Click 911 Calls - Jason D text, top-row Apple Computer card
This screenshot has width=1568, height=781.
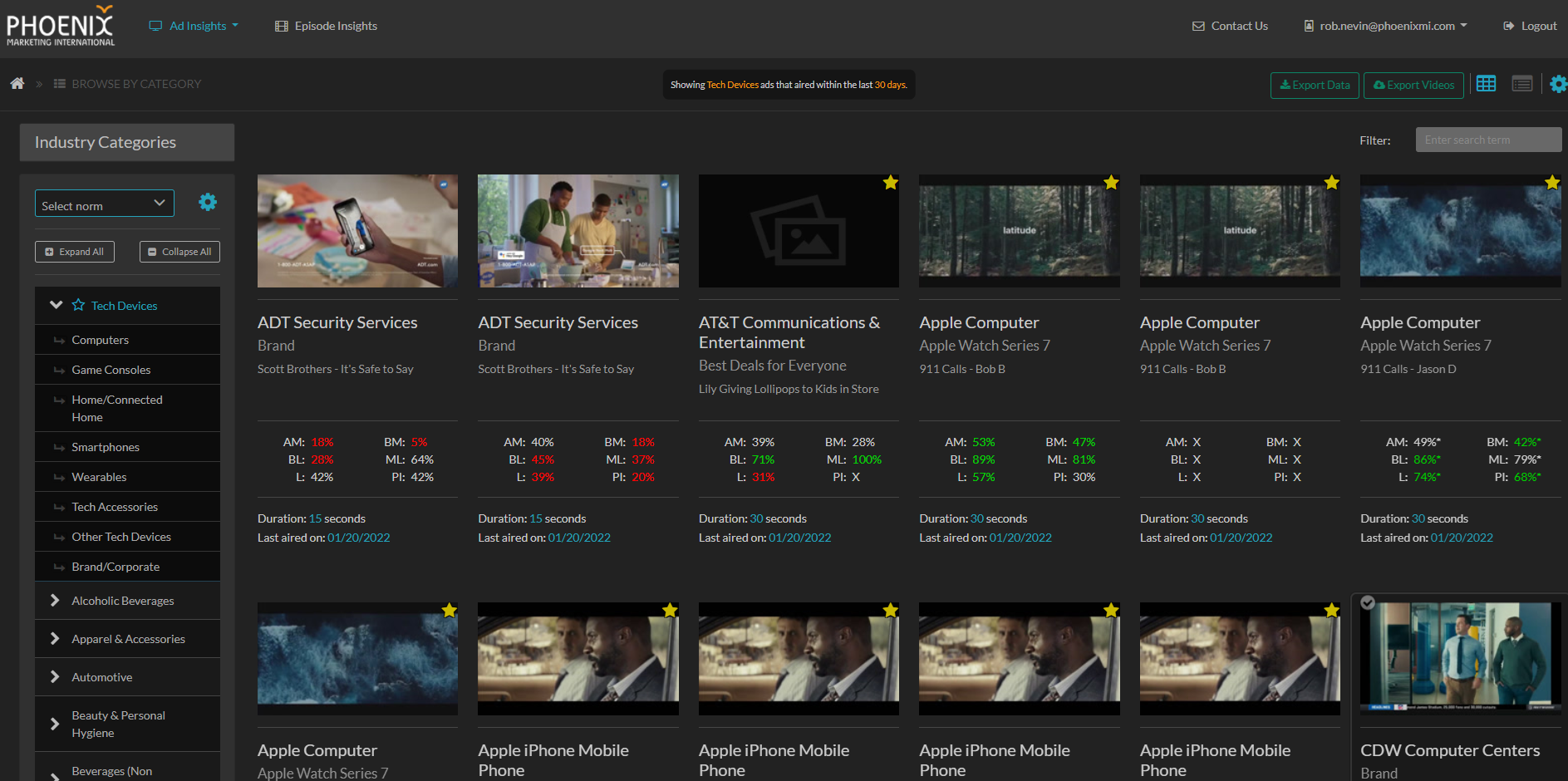(x=1408, y=369)
